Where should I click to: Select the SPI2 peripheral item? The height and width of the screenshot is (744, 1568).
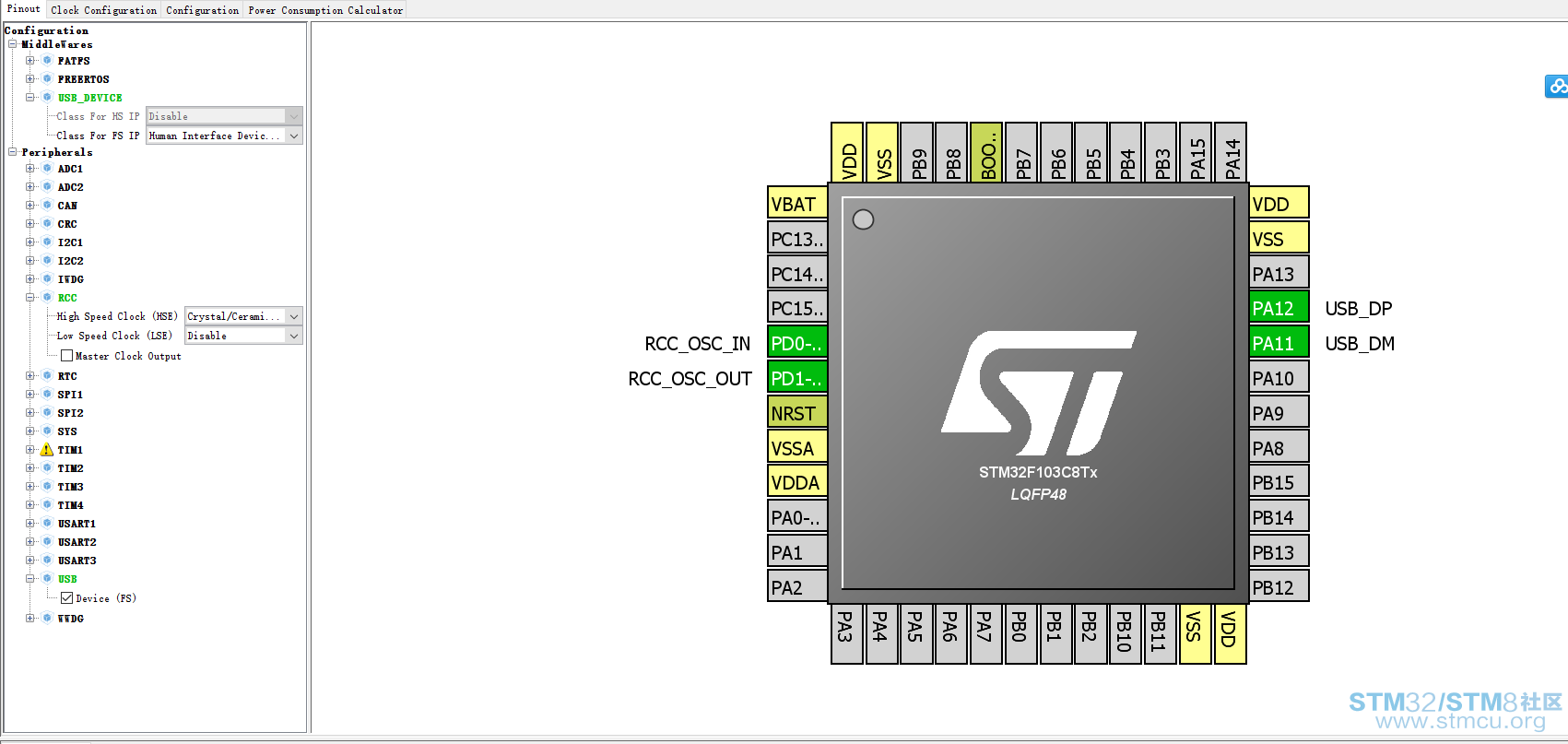[70, 413]
